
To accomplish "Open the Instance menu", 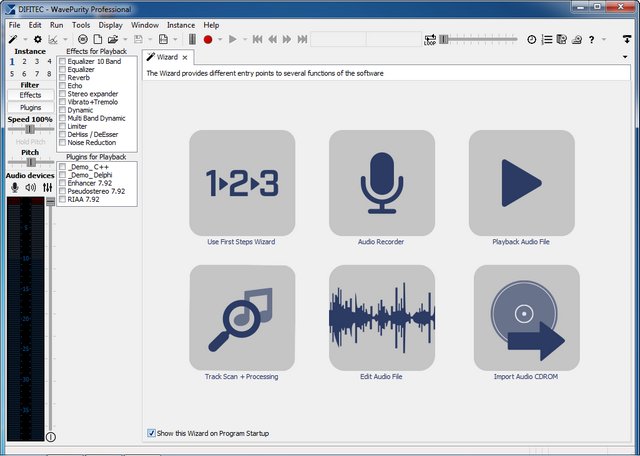I will click(181, 24).
